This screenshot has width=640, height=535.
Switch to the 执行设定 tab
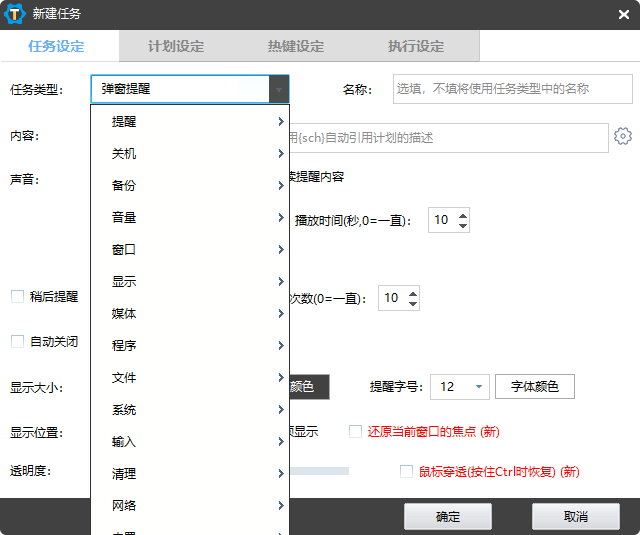tap(416, 46)
